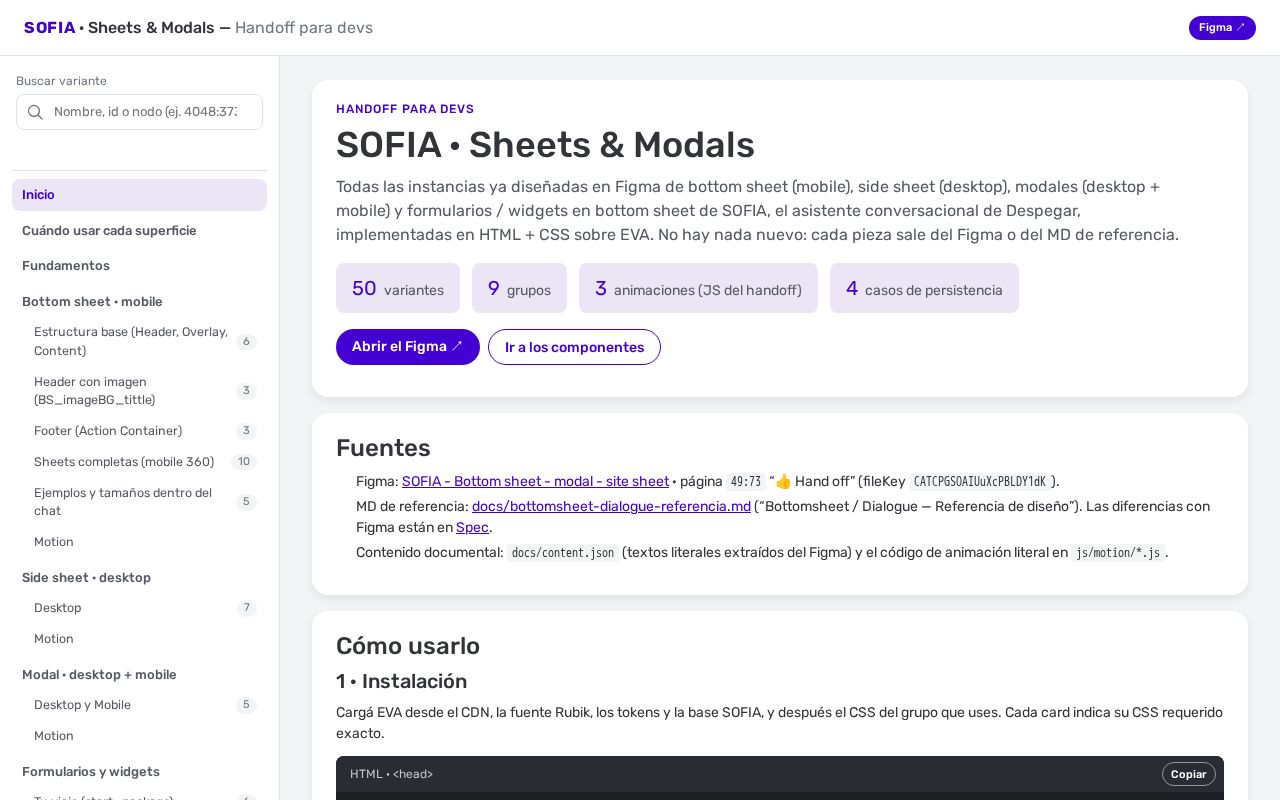Click the CATCPGSOAIUuXcPBLDY1dK fileKey text

pyautogui.click(x=980, y=482)
